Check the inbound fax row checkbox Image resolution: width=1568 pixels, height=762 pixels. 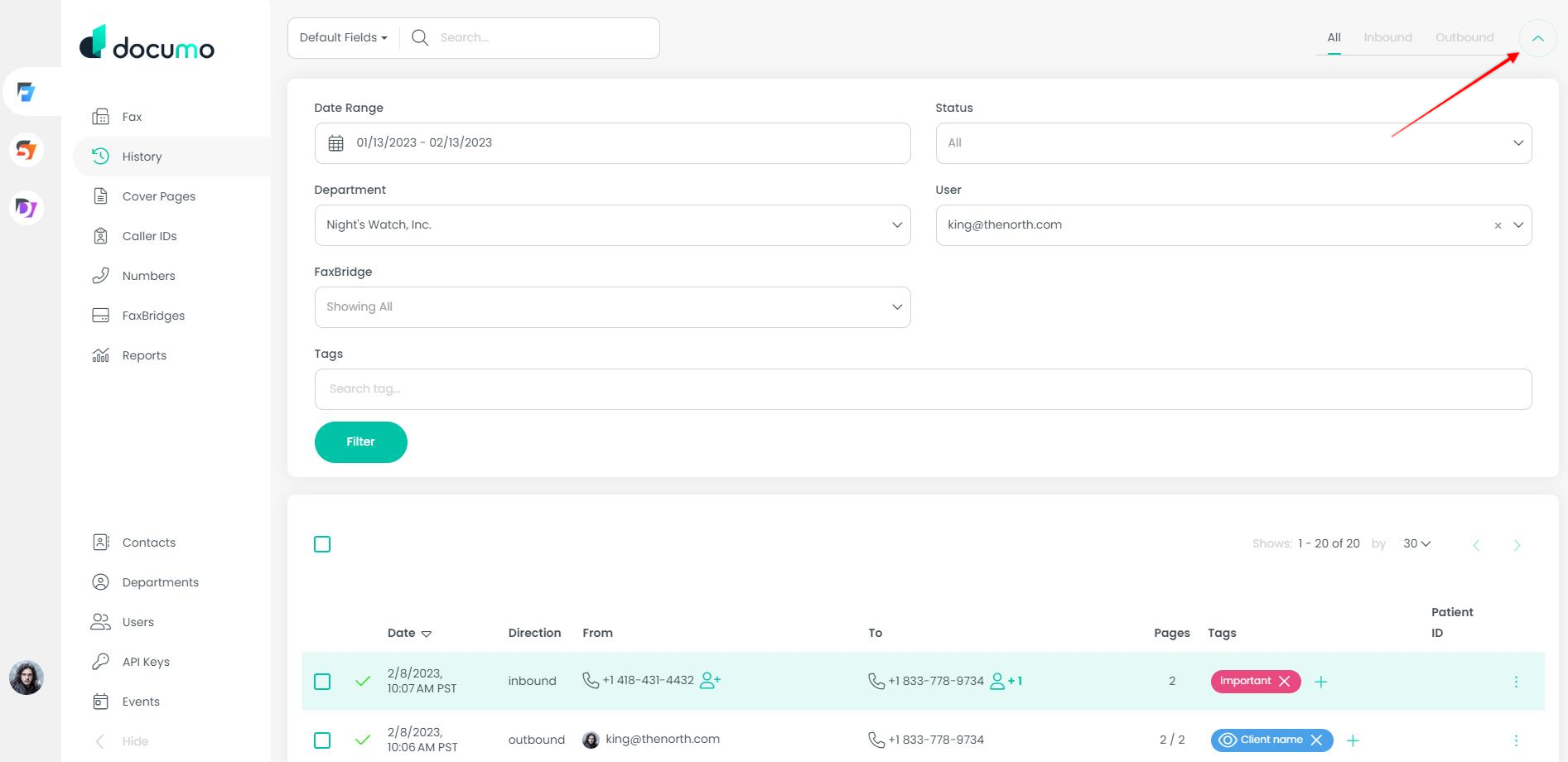point(322,682)
